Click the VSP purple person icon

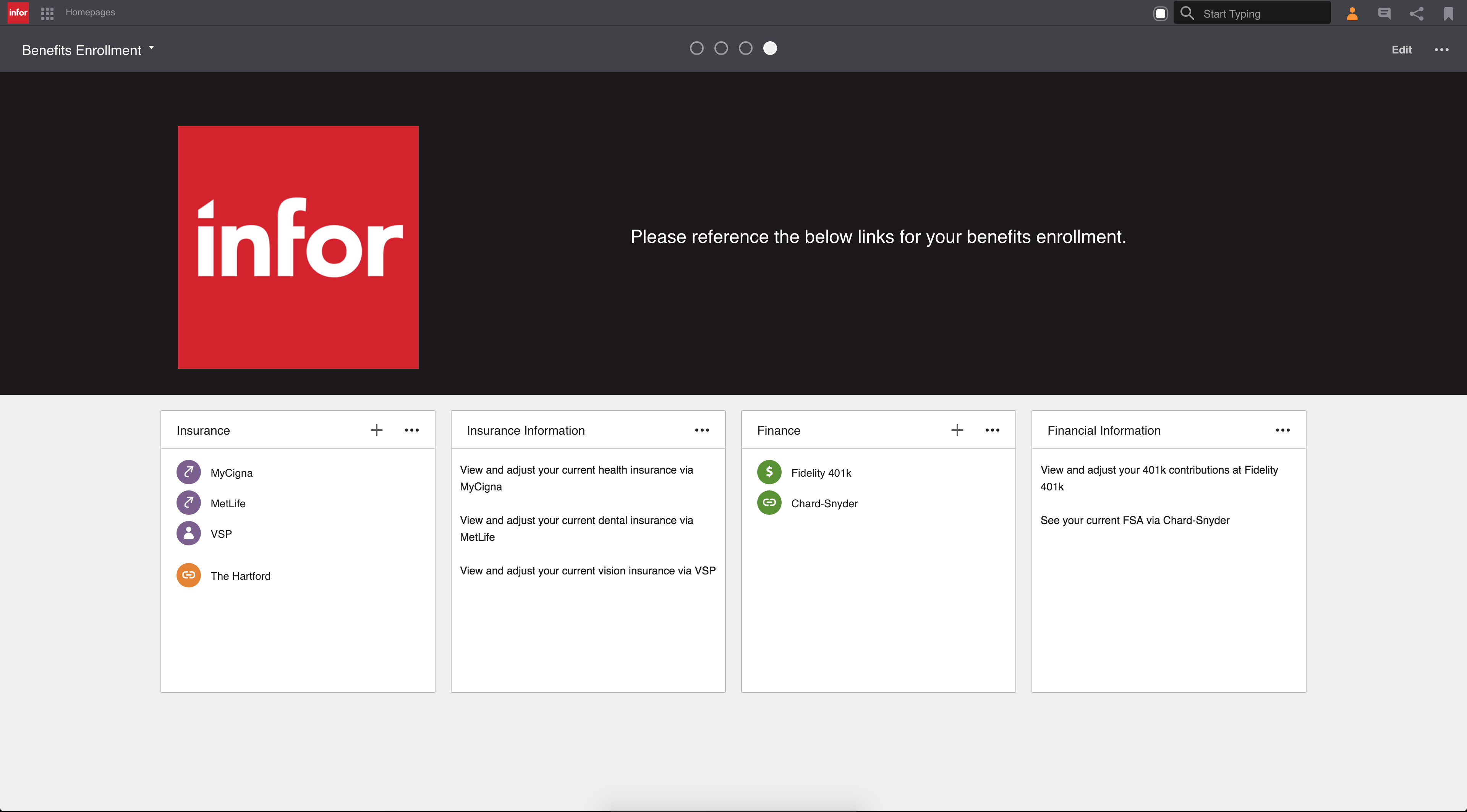[x=188, y=534]
